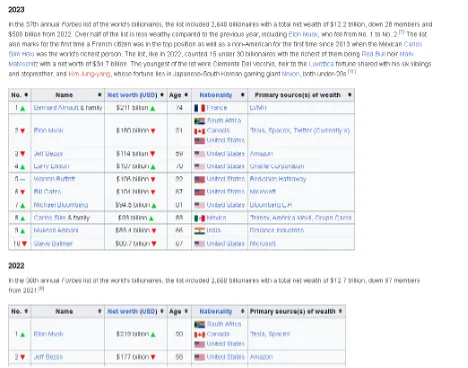
Task: Open the Nexon link in the paragraph
Action: click(x=291, y=74)
